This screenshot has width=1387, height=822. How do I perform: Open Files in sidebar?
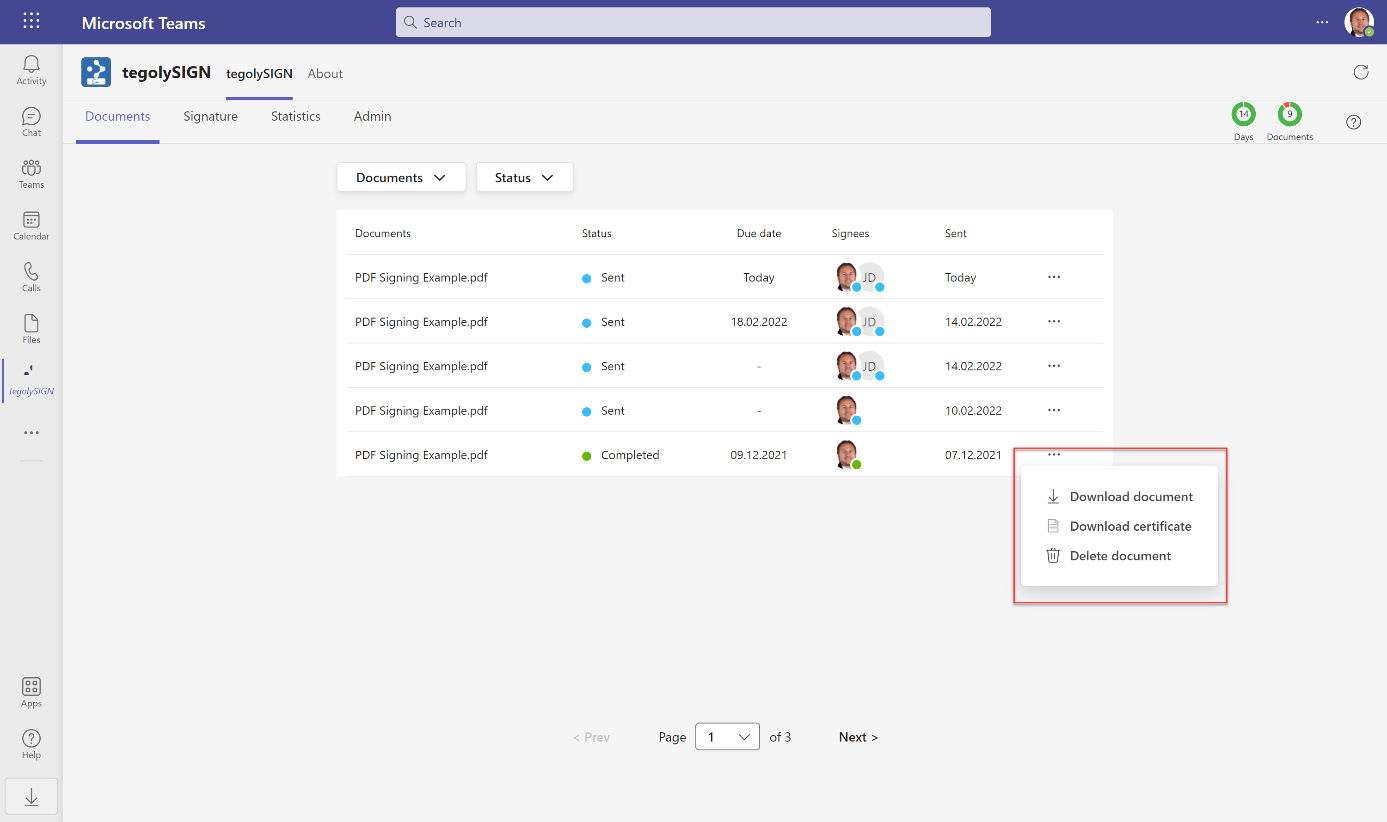[x=31, y=329]
